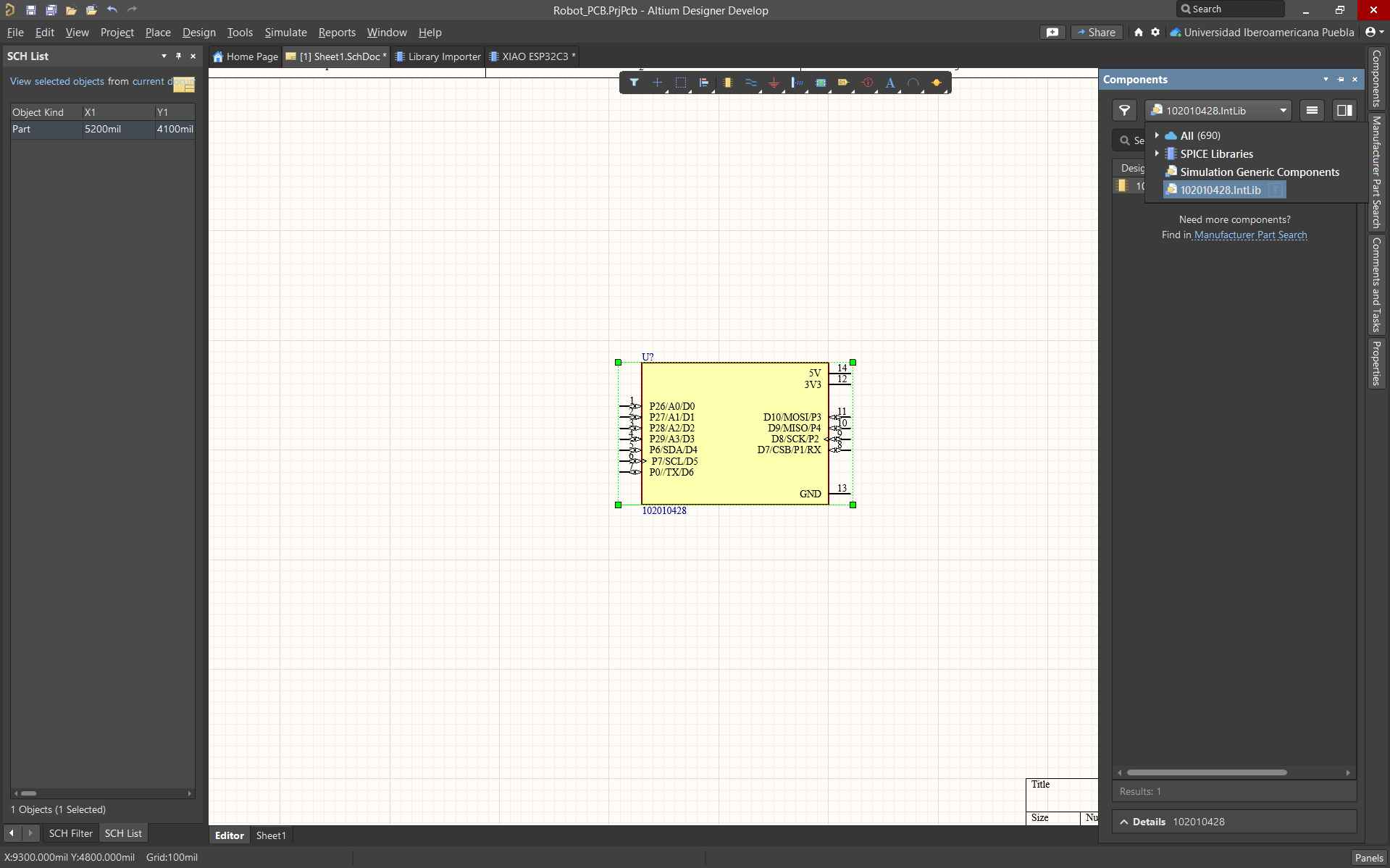Select the Place Part tool
This screenshot has width=1390, height=868.
pyautogui.click(x=728, y=83)
